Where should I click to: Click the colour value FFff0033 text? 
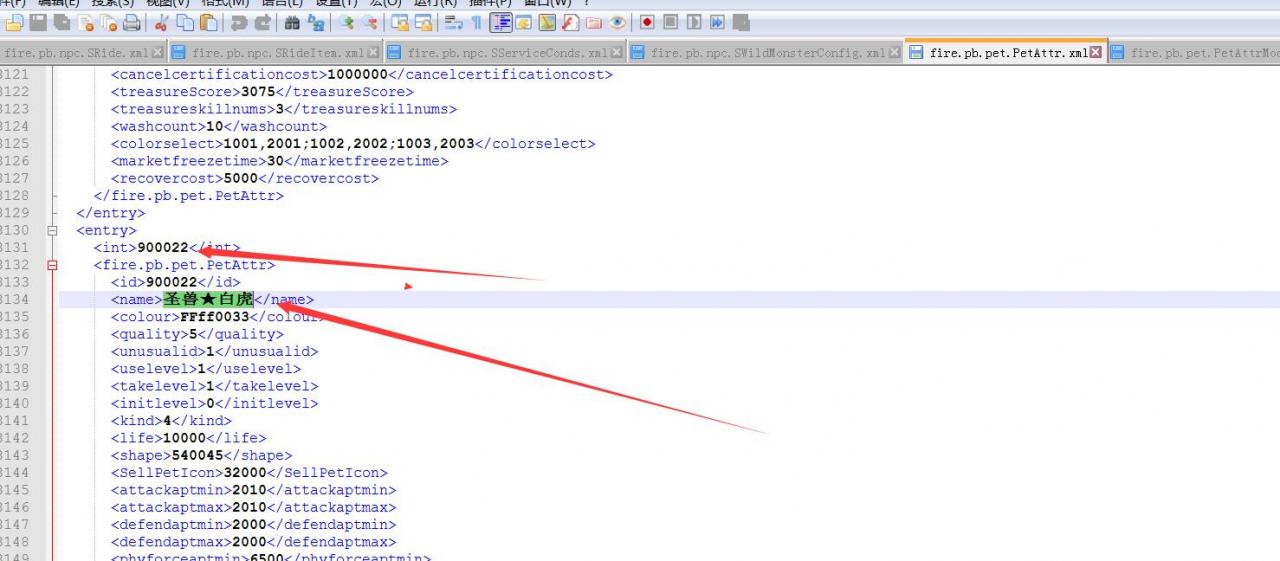tap(214, 317)
